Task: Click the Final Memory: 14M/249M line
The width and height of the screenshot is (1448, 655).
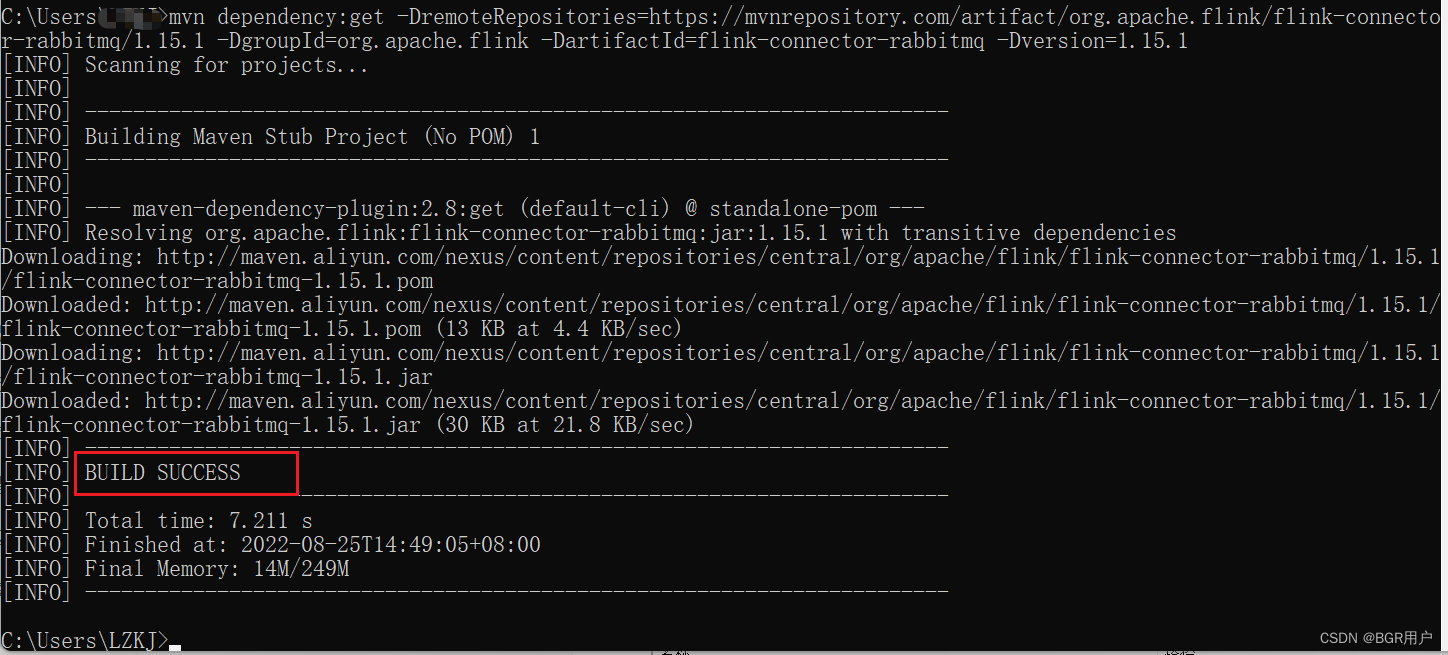Action: (x=217, y=569)
